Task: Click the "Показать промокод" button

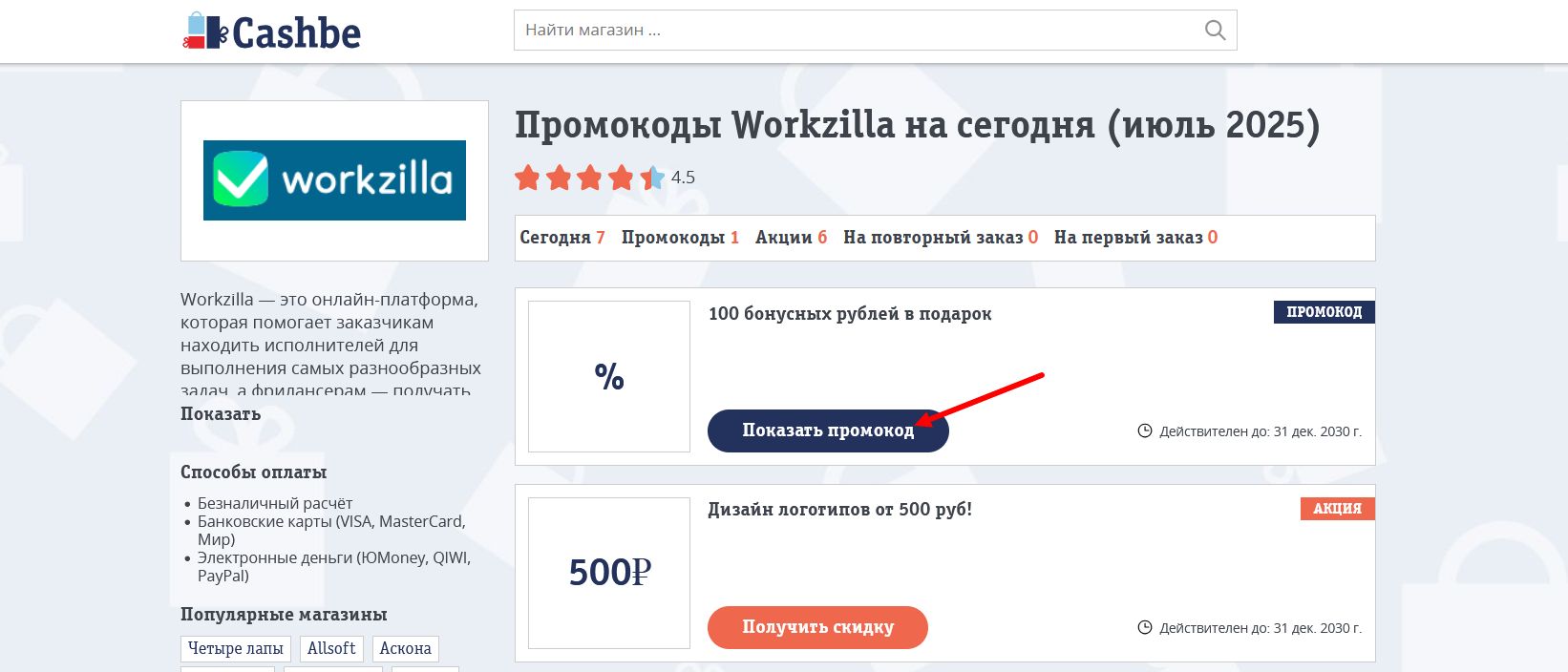Action: pos(828,431)
